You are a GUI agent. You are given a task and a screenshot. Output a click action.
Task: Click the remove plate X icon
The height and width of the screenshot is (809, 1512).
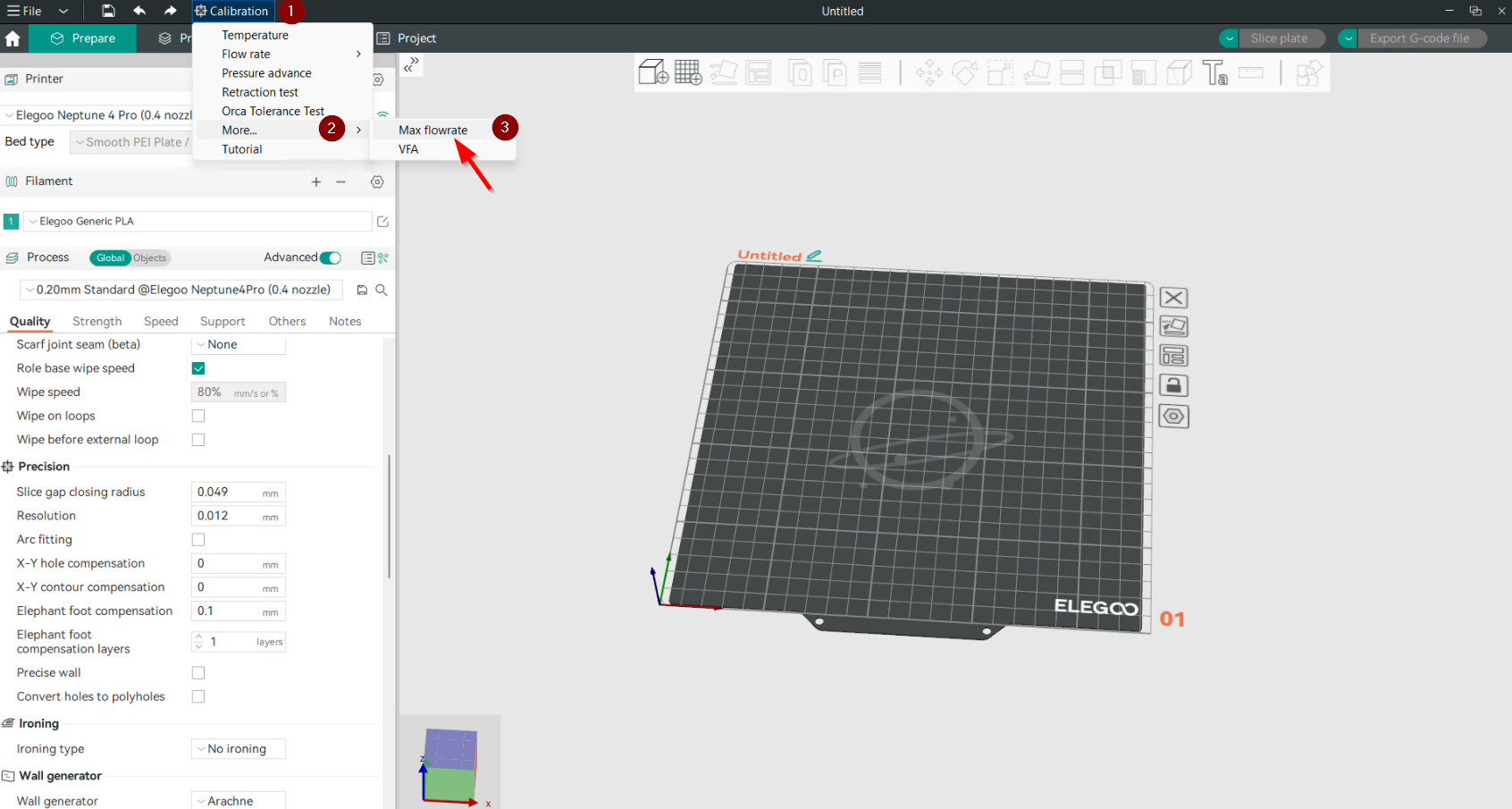[1173, 298]
